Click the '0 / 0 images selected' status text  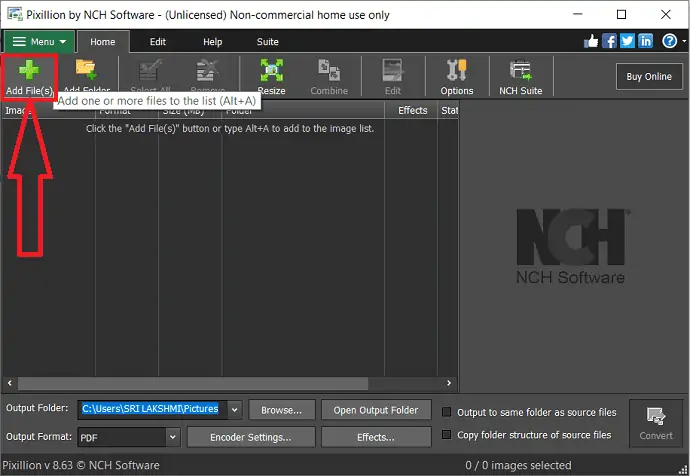518,465
